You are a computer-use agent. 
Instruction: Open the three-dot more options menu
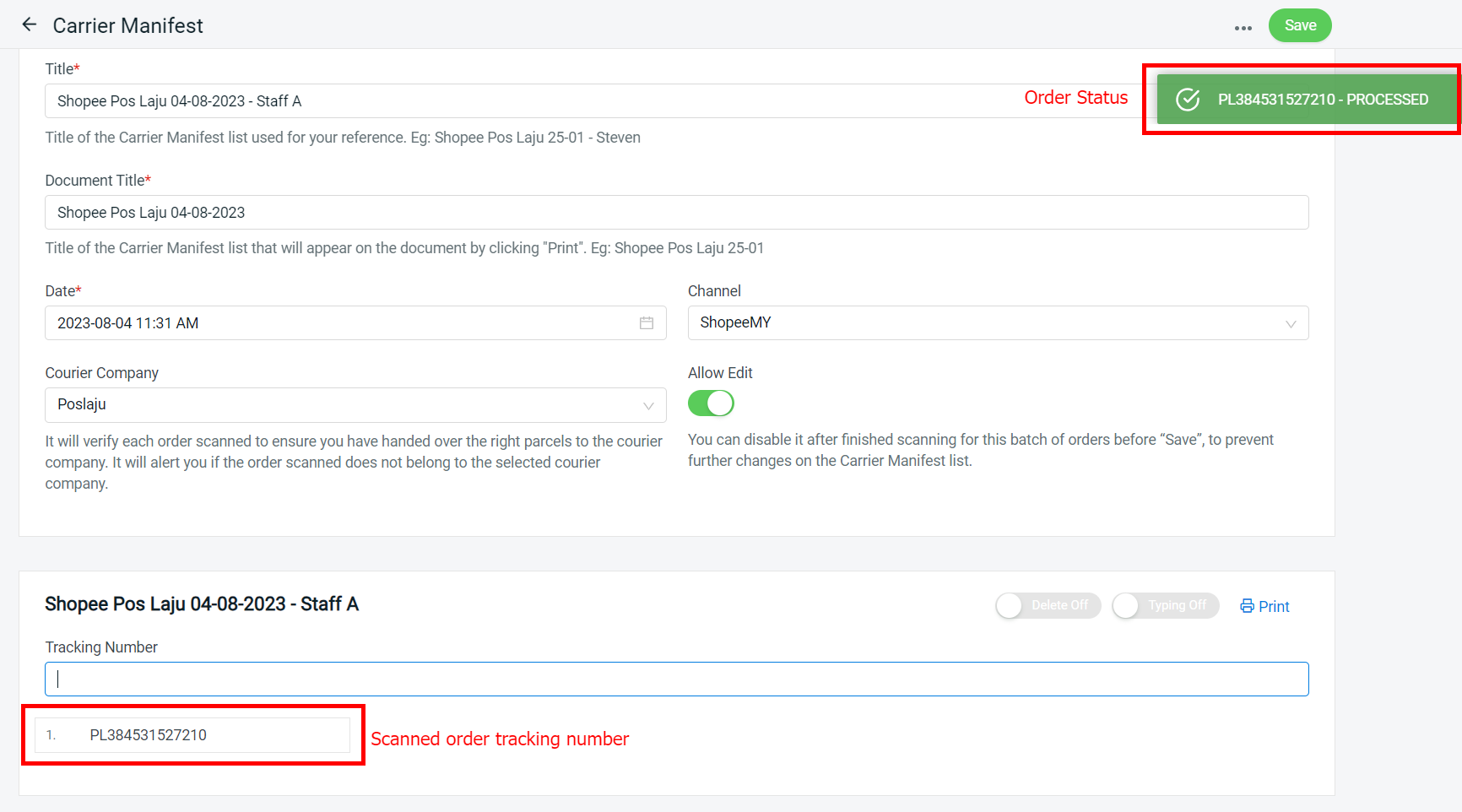pyautogui.click(x=1243, y=28)
